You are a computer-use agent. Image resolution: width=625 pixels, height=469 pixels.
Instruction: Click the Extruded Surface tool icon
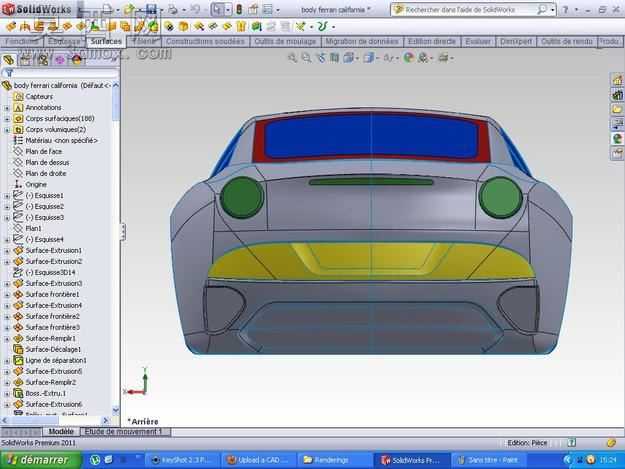click(12, 27)
